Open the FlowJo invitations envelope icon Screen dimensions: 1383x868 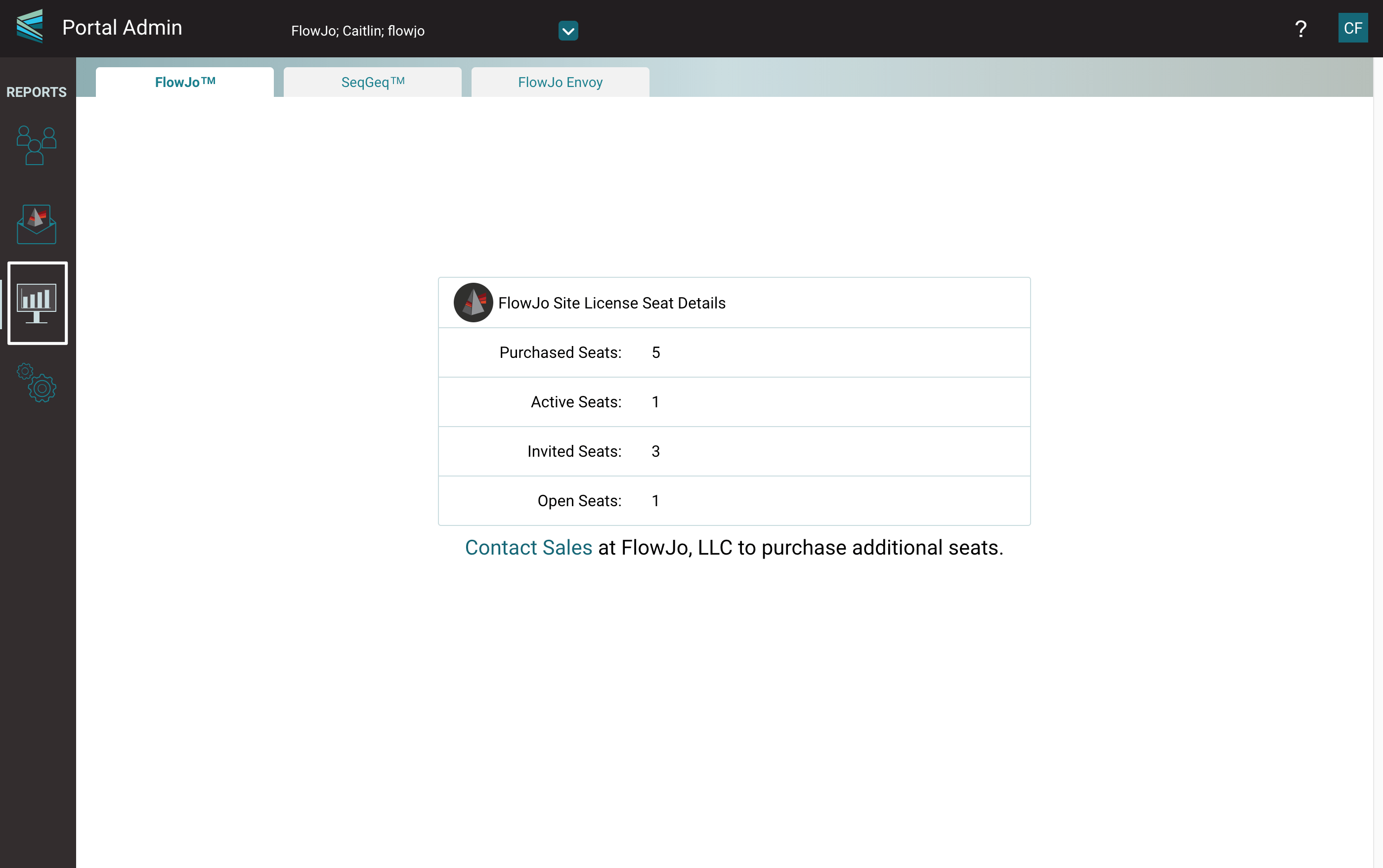point(37,224)
